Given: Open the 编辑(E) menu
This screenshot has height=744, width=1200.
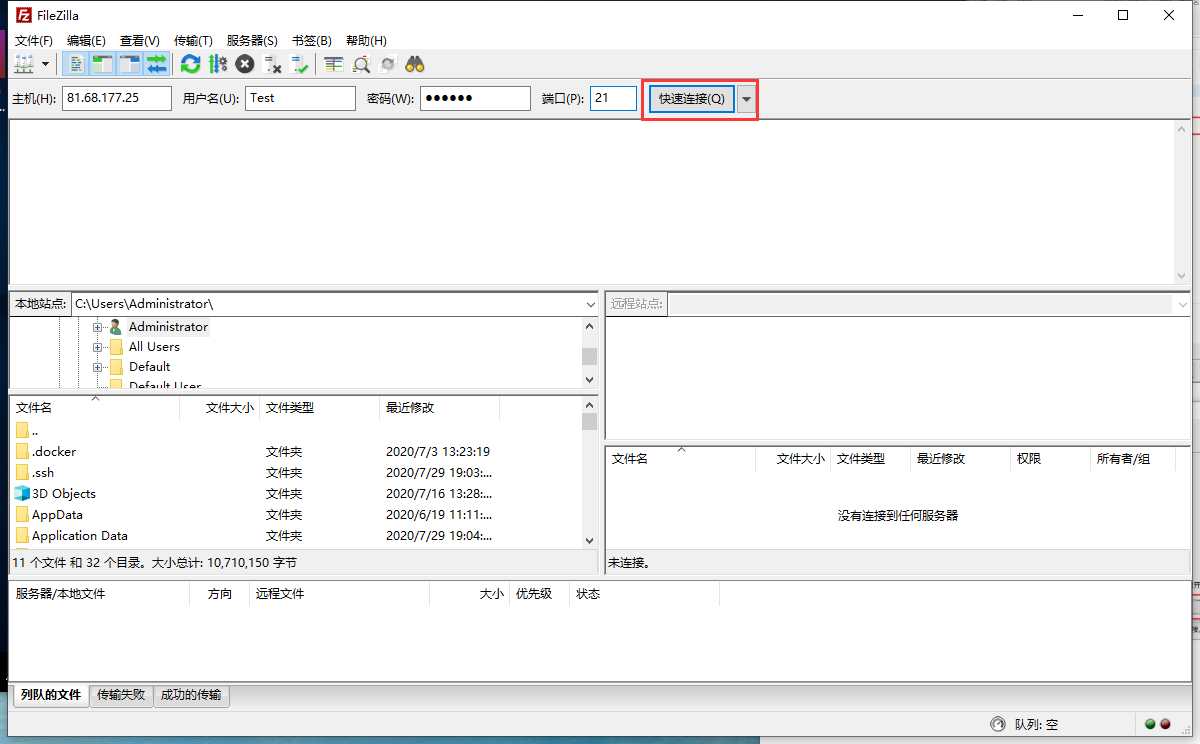Looking at the screenshot, I should (86, 41).
